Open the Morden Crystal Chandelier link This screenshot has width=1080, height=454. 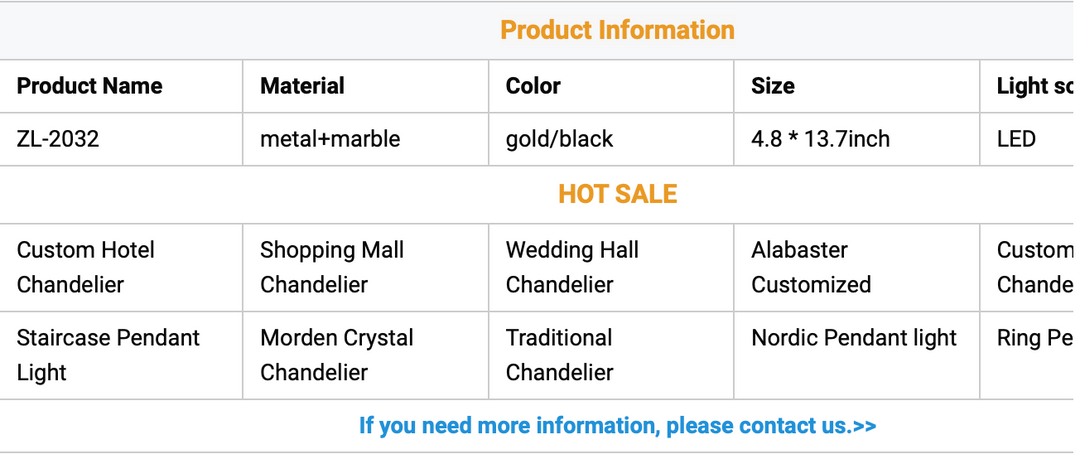[337, 355]
